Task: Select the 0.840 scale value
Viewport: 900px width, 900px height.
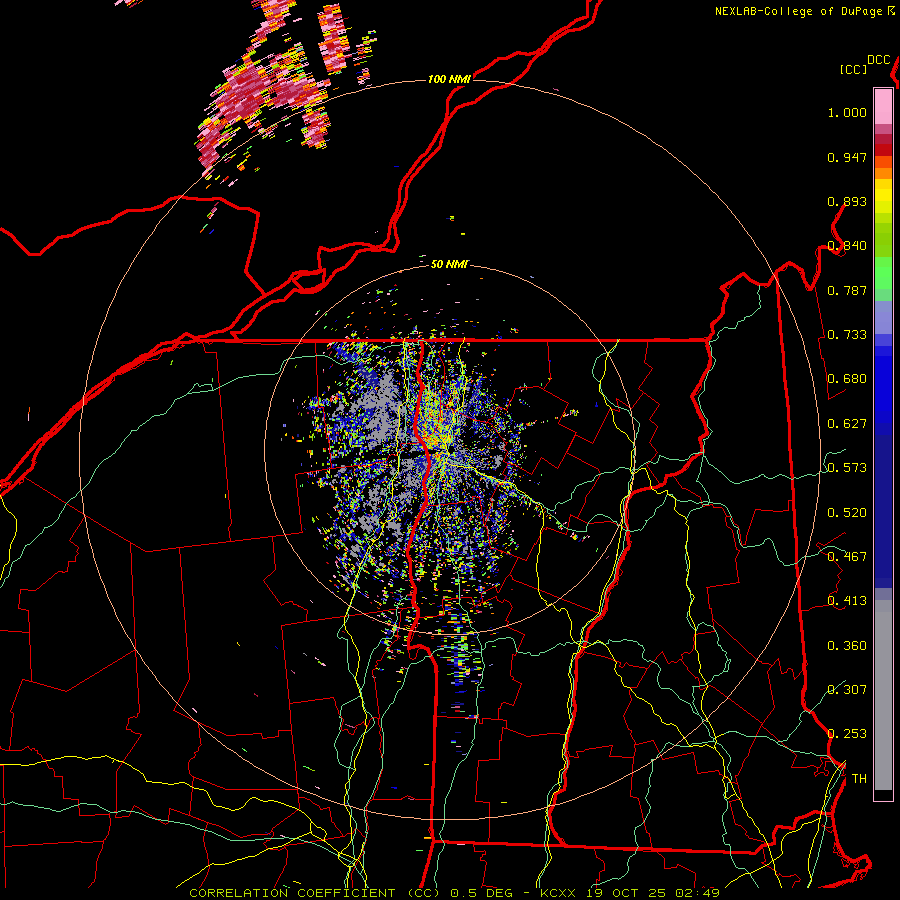Action: [847, 246]
